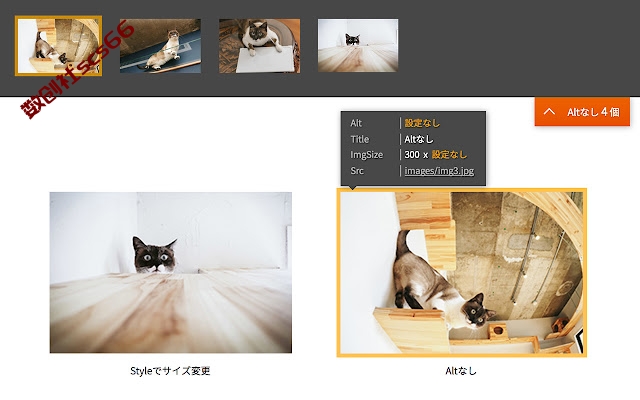The width and height of the screenshot is (640, 400).
Task: Click the ImgSize label in tooltip
Action: click(x=367, y=155)
